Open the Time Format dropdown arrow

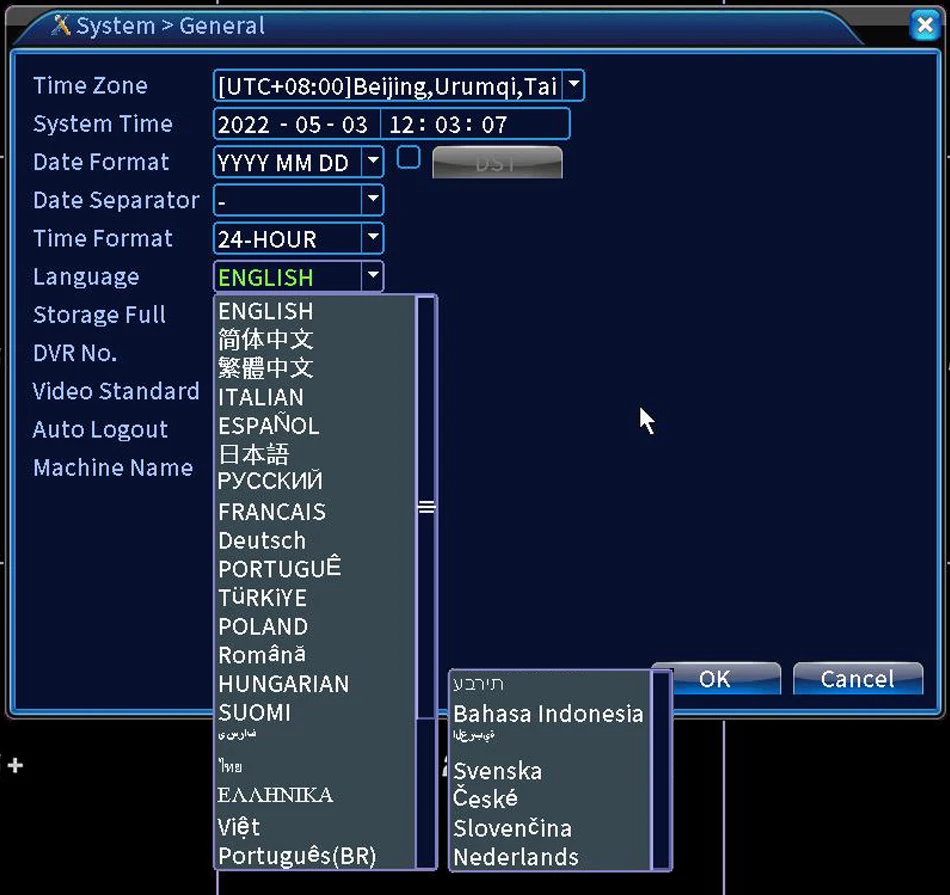(372, 239)
